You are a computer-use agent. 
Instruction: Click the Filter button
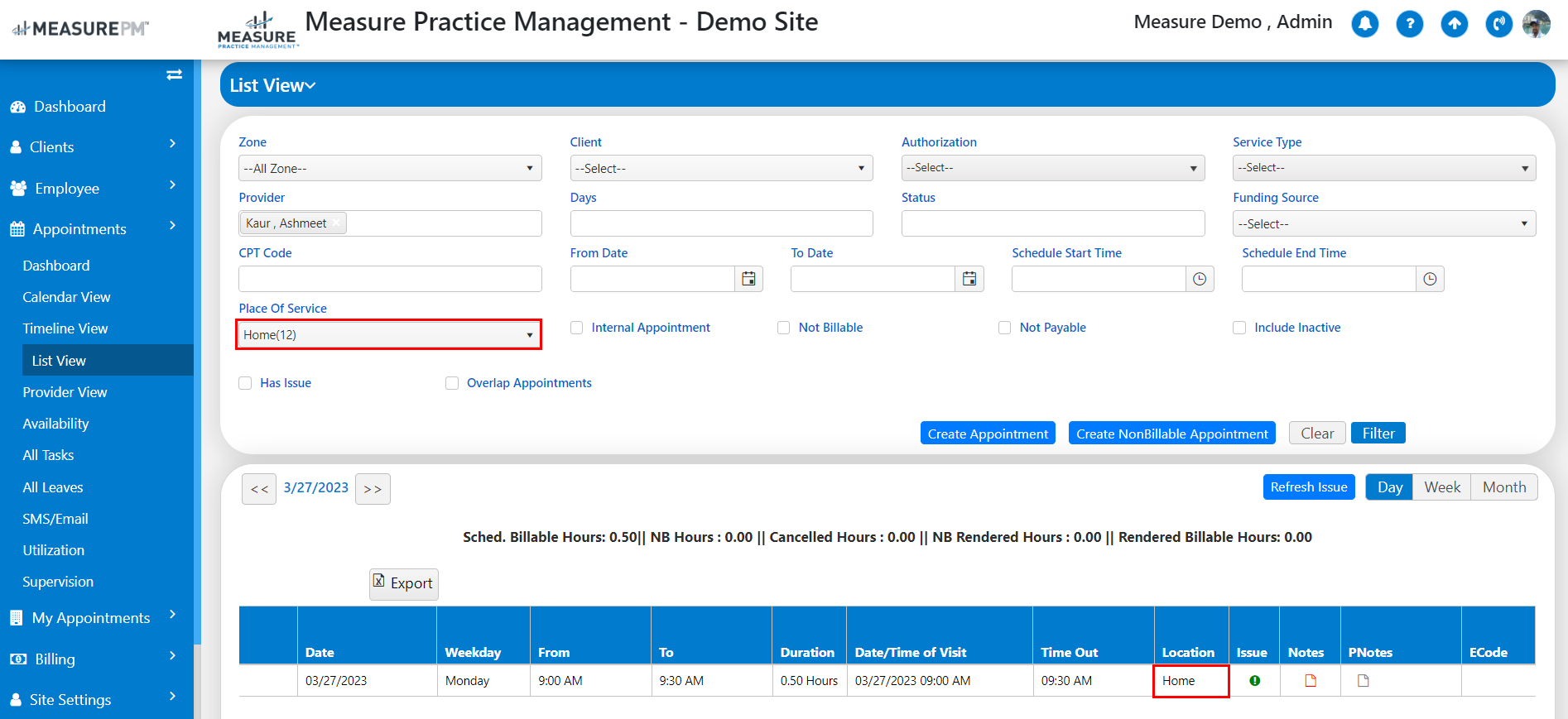click(x=1378, y=434)
